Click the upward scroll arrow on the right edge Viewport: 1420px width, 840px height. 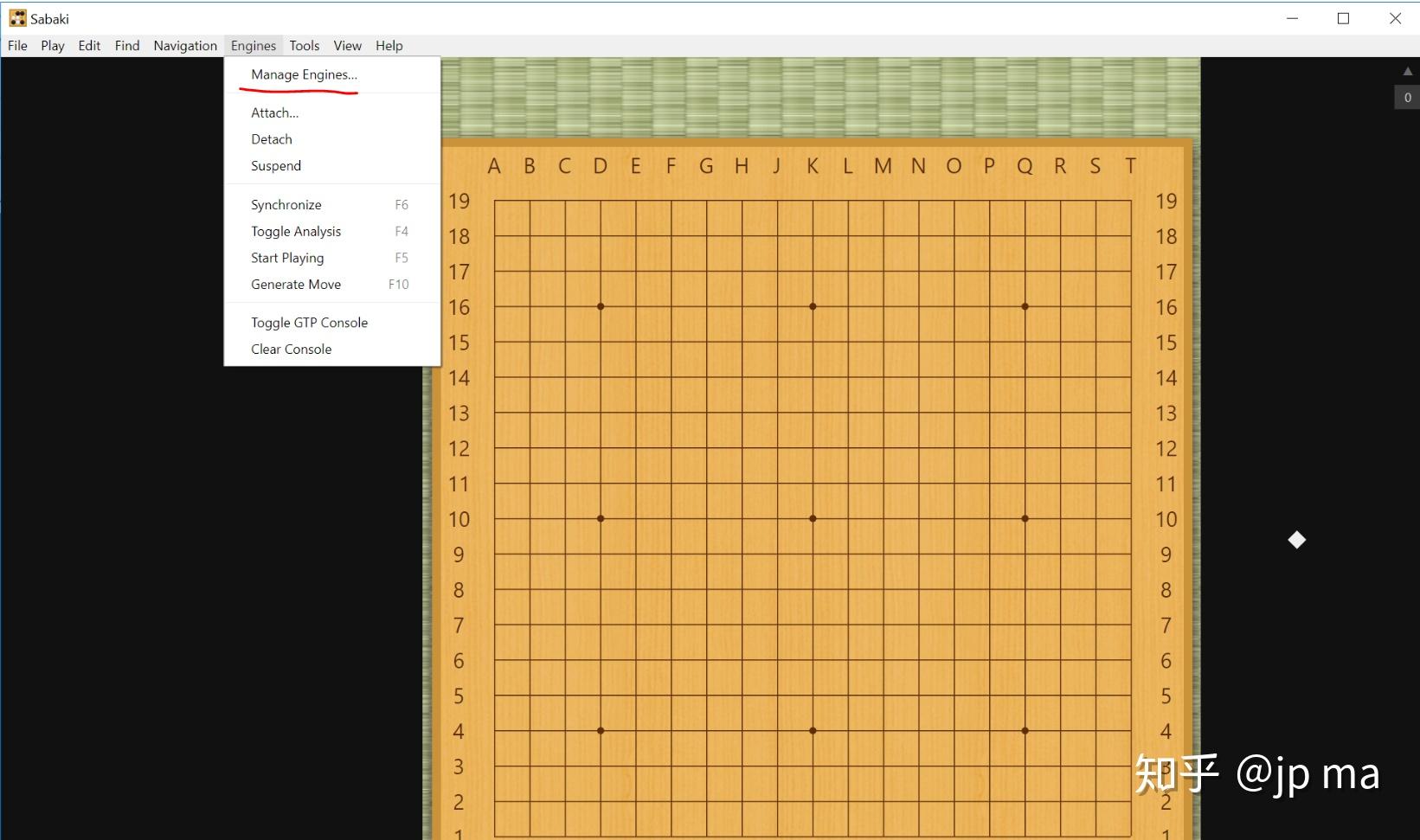(1406, 71)
